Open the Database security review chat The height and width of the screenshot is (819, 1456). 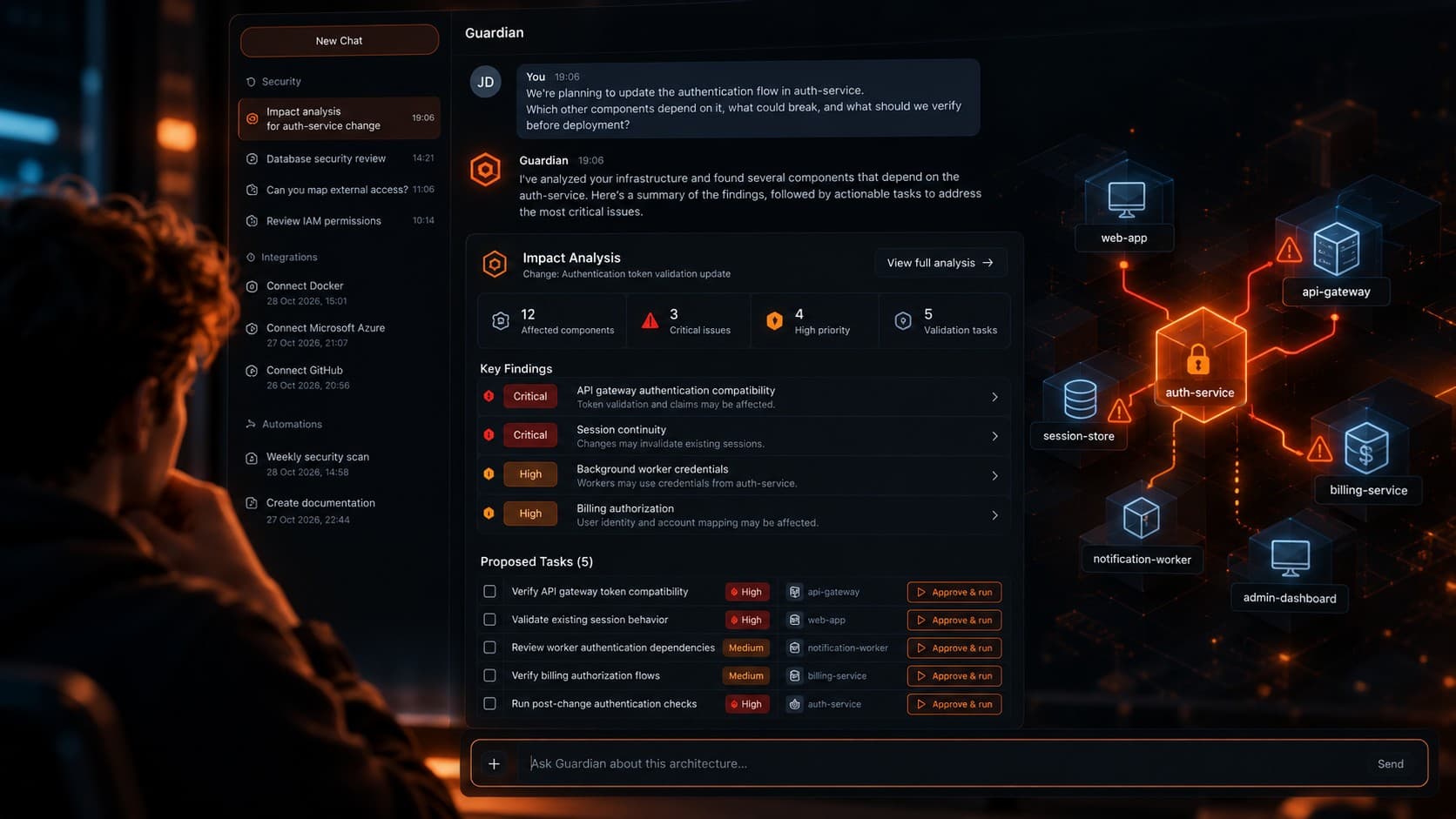[339, 158]
